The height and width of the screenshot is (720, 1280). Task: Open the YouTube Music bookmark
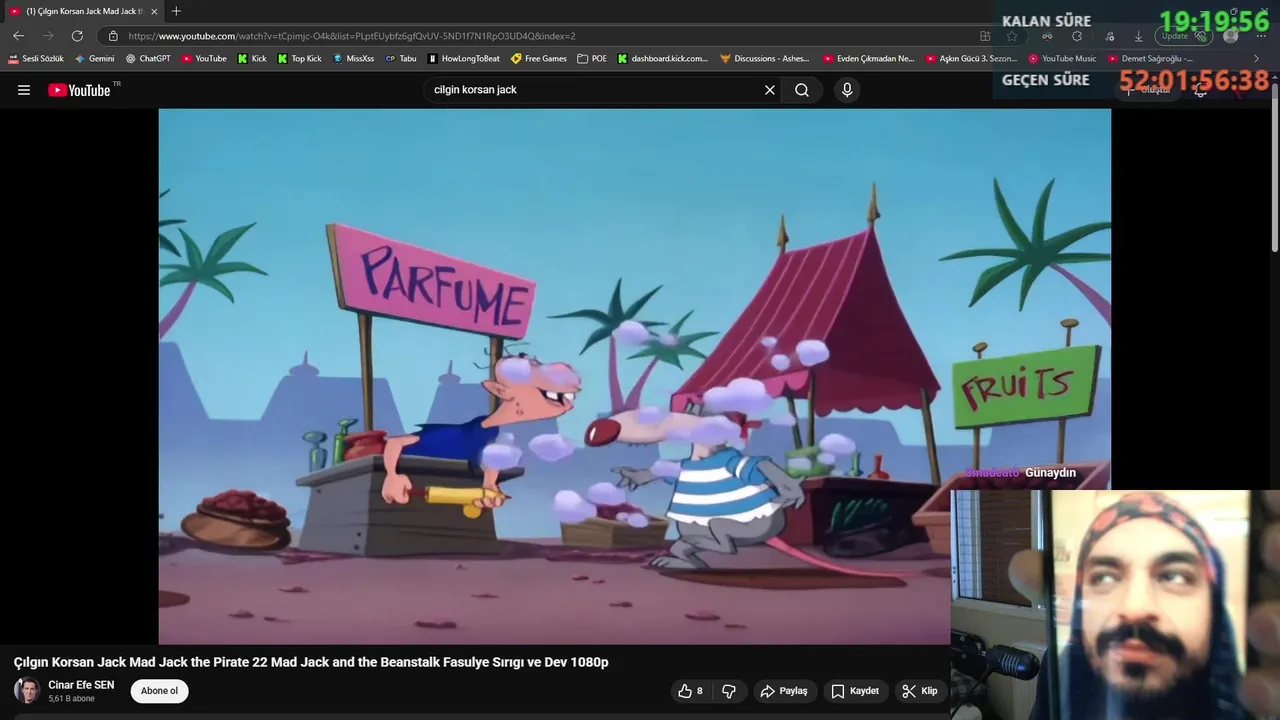1063,59
